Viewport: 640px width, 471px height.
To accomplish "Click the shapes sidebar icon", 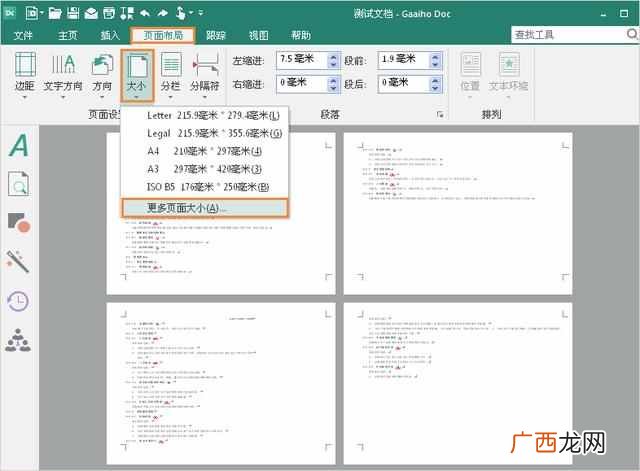I will pos(19,222).
